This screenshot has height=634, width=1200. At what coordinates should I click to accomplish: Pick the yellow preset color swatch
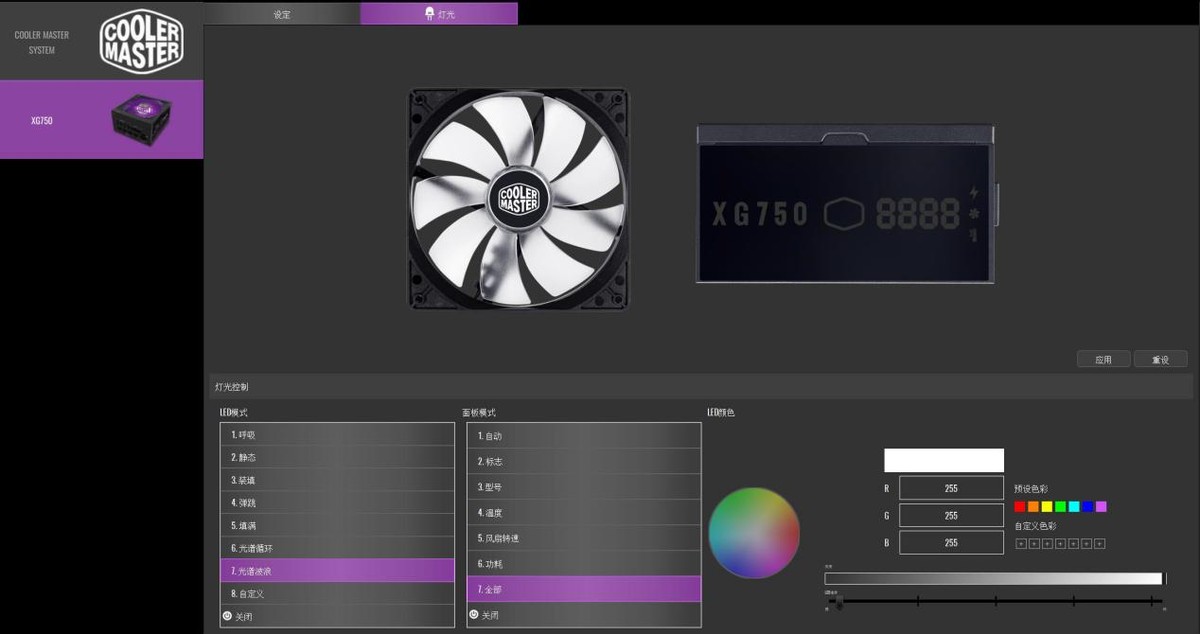[x=1047, y=507]
